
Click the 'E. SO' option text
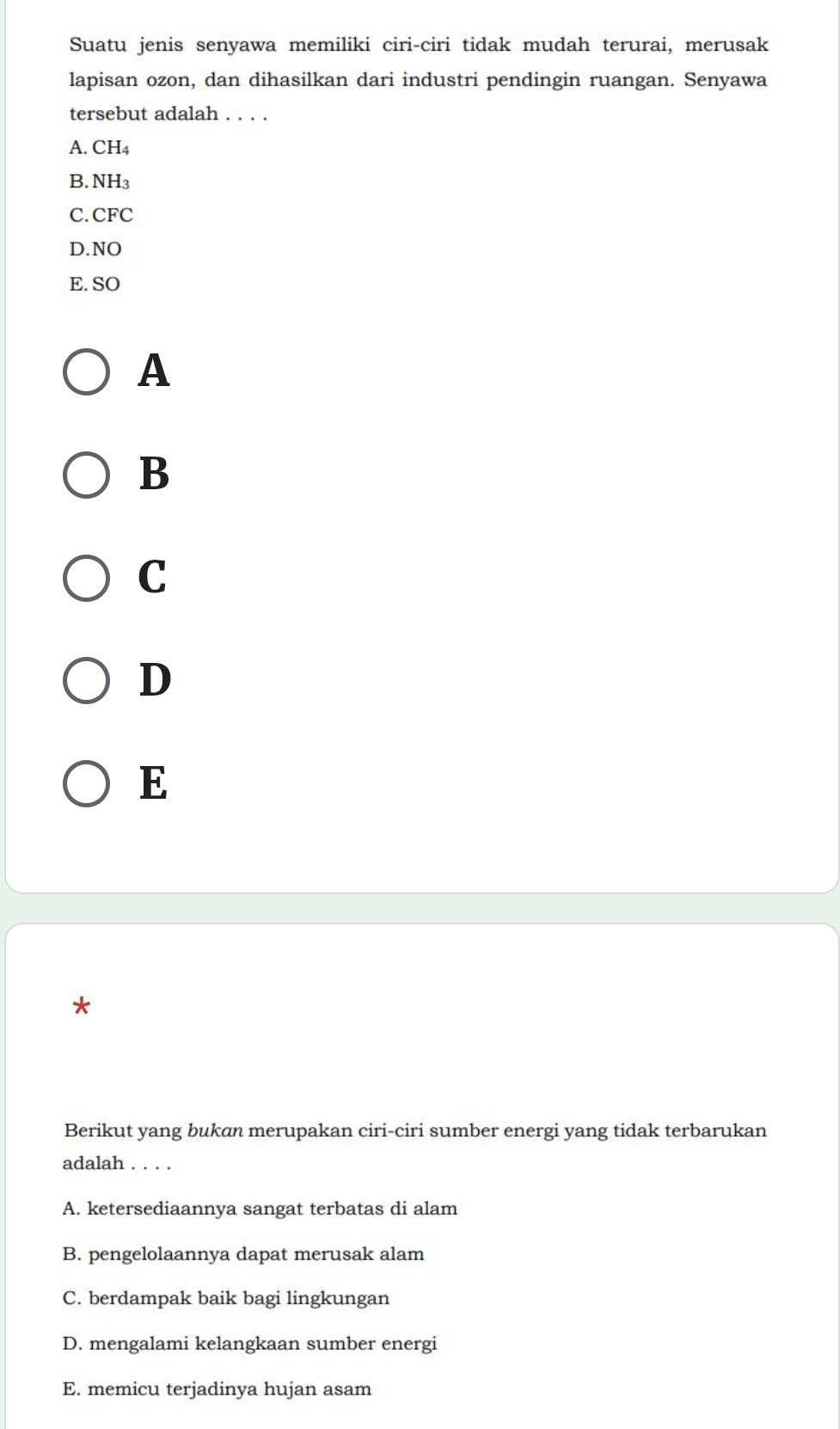pos(95,284)
